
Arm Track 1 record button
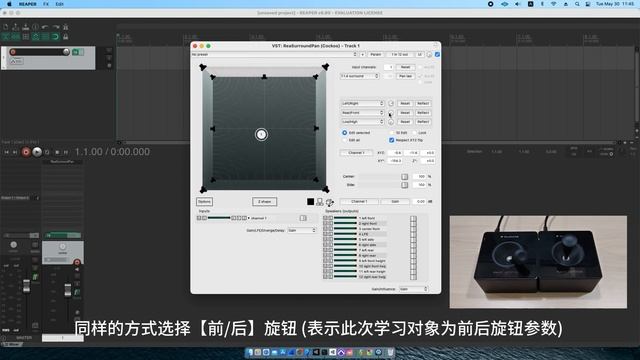point(13,52)
